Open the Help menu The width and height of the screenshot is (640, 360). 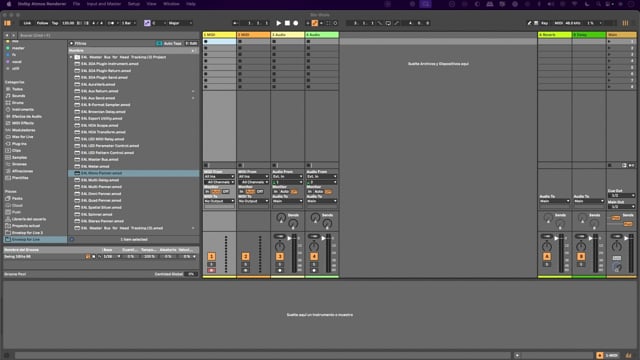click(x=191, y=4)
